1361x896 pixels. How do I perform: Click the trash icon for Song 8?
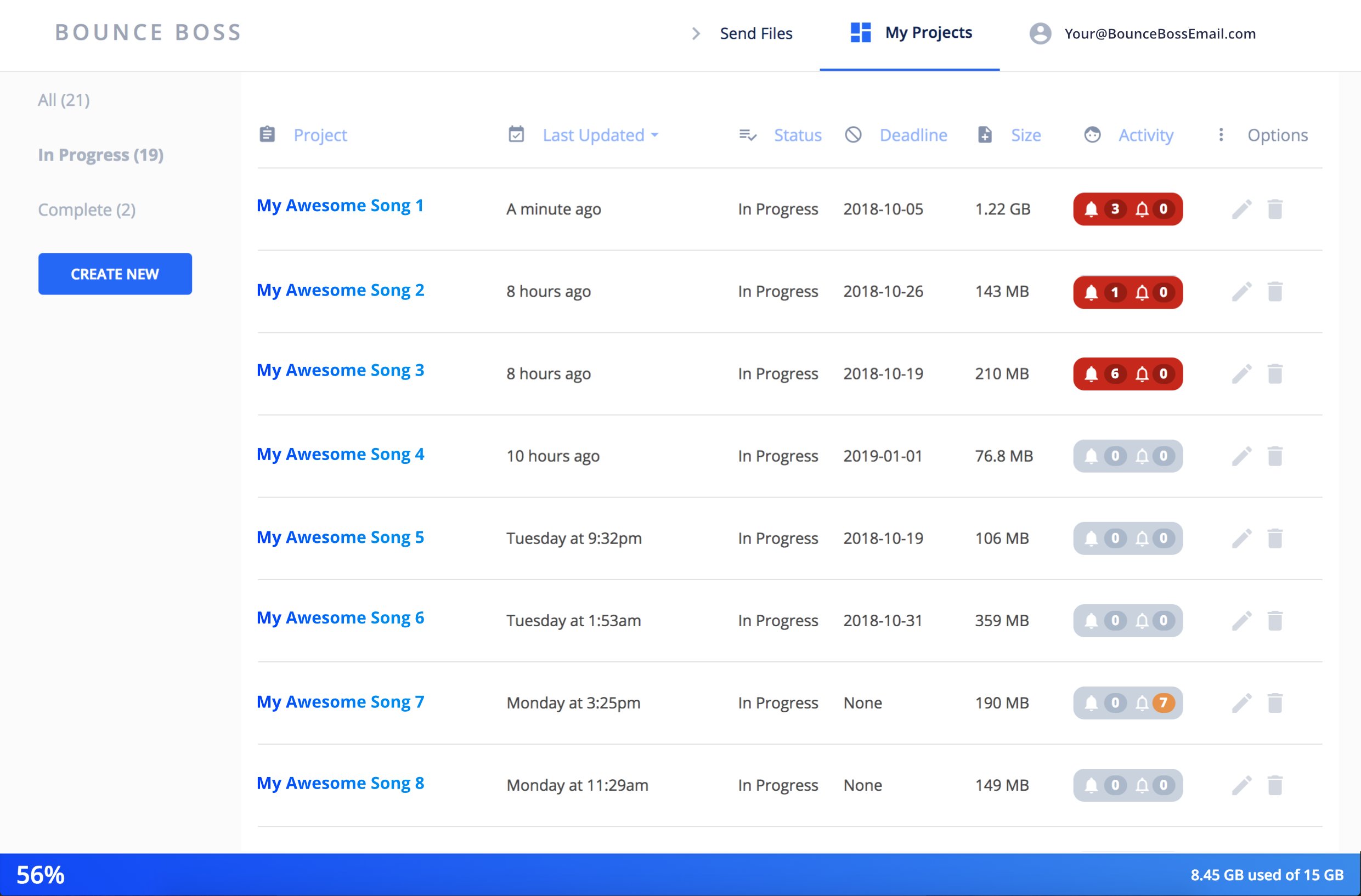(x=1275, y=785)
